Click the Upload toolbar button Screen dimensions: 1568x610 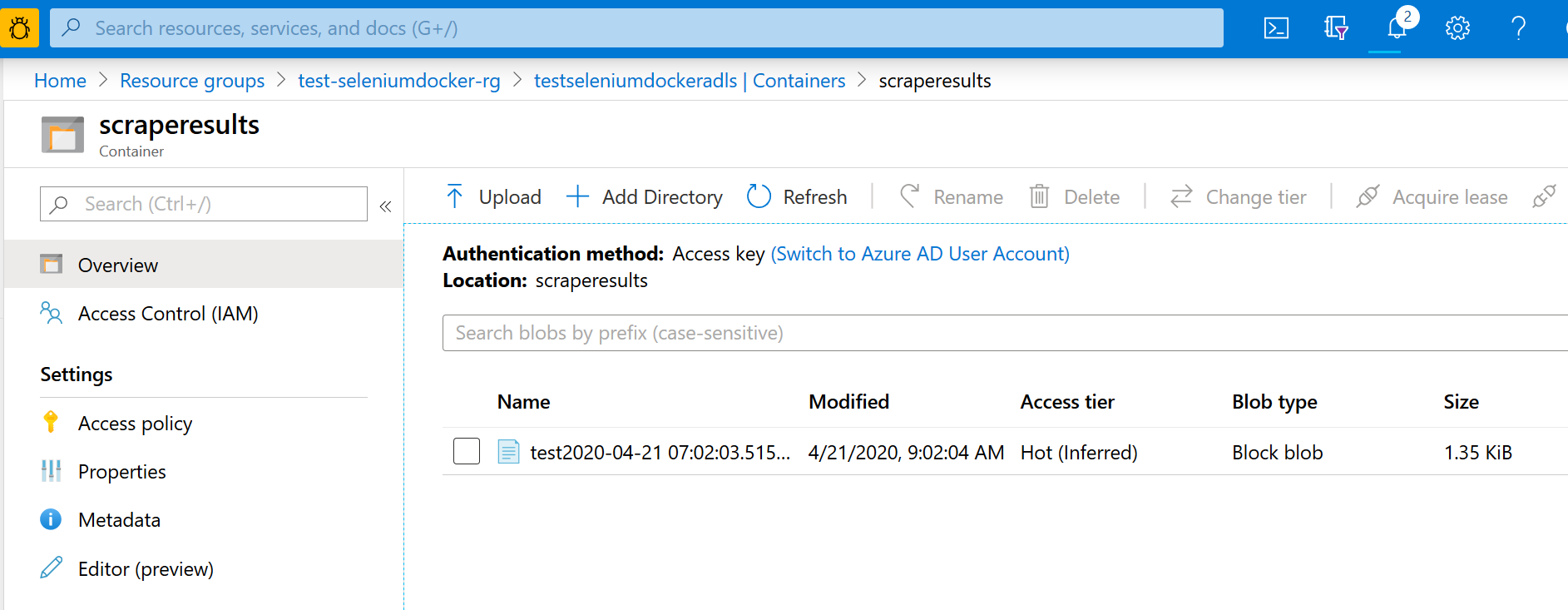click(493, 197)
